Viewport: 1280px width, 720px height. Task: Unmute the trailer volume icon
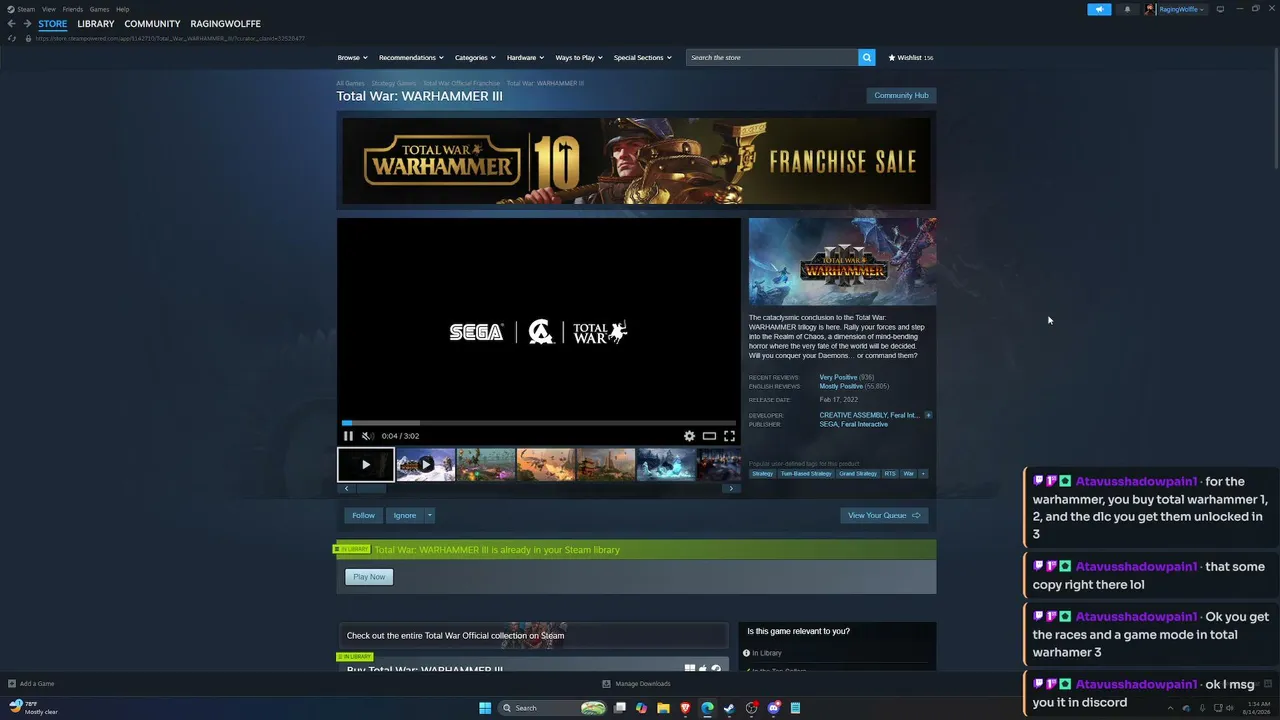point(367,436)
